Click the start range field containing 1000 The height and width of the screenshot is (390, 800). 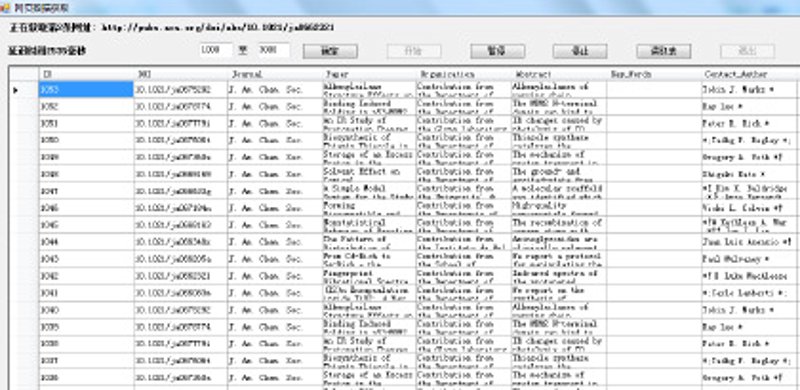(216, 50)
